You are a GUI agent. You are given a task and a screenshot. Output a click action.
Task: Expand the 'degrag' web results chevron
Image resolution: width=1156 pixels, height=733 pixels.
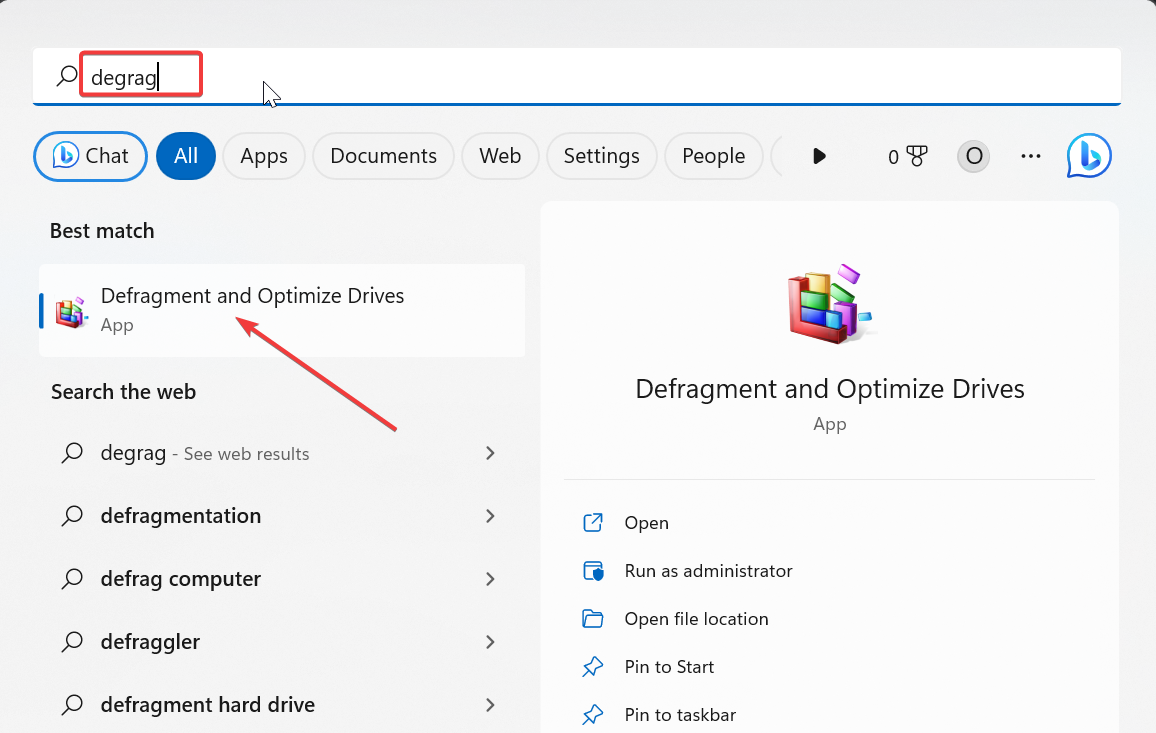tap(490, 453)
